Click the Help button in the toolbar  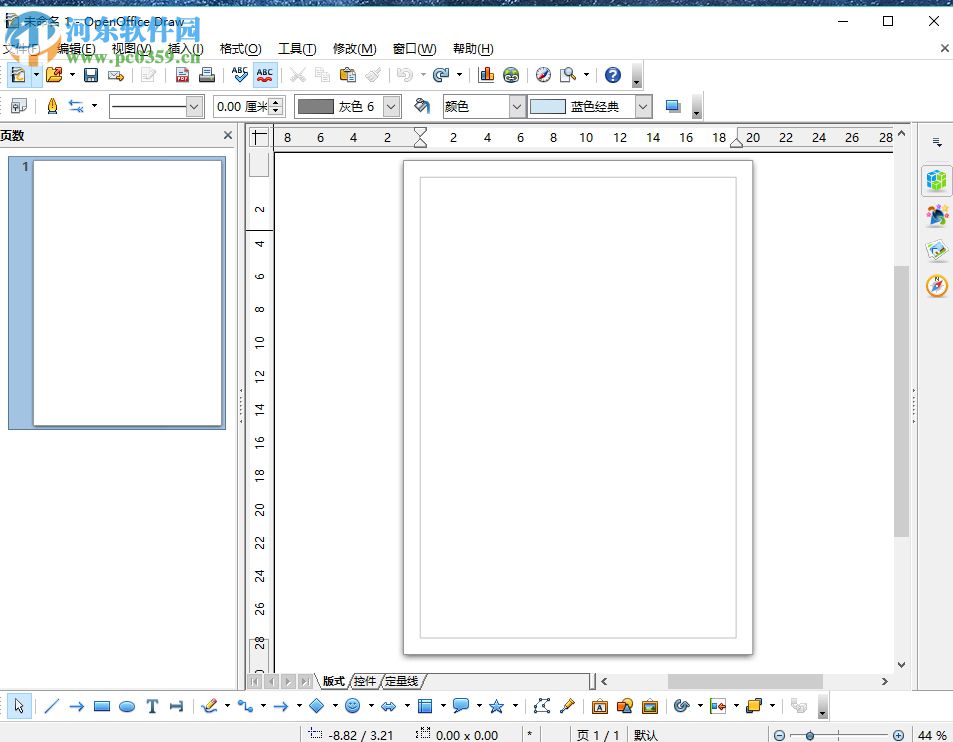pyautogui.click(x=612, y=75)
